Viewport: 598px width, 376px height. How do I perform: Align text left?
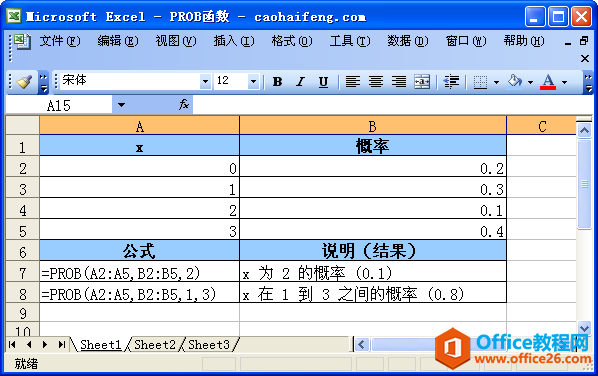(x=352, y=82)
